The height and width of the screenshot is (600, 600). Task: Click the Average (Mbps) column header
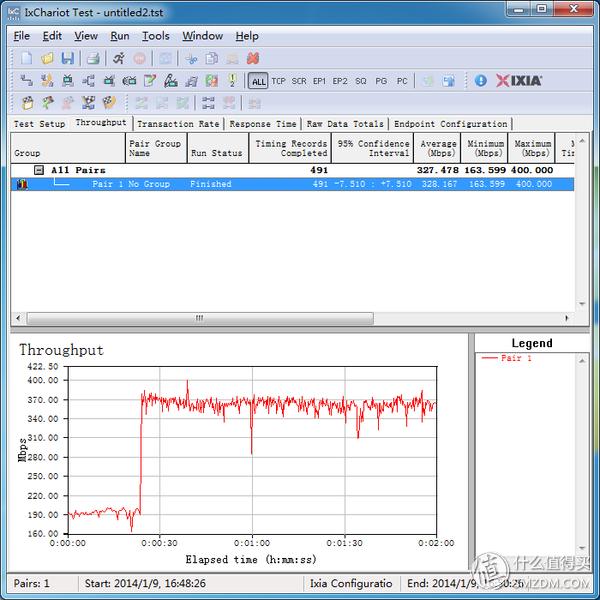click(x=438, y=148)
